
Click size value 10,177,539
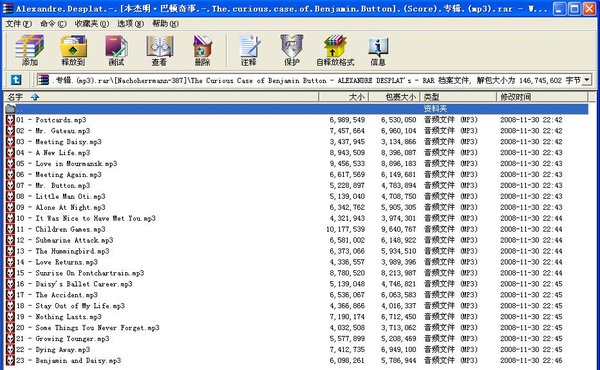click(345, 229)
